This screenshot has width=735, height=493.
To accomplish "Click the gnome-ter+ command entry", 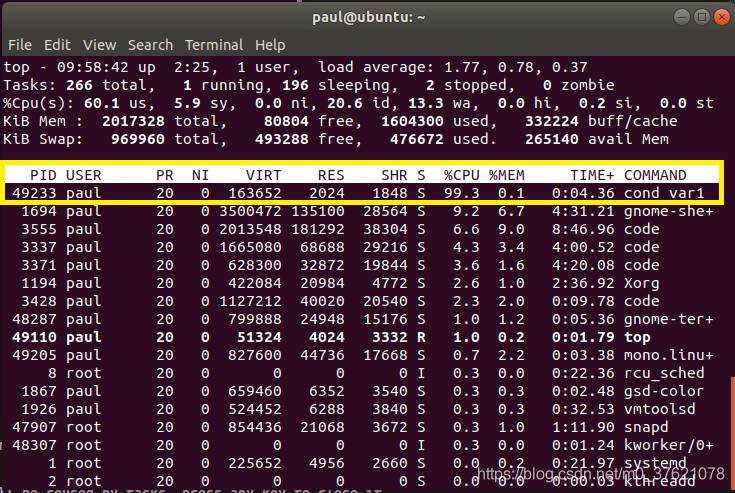I will point(668,319).
